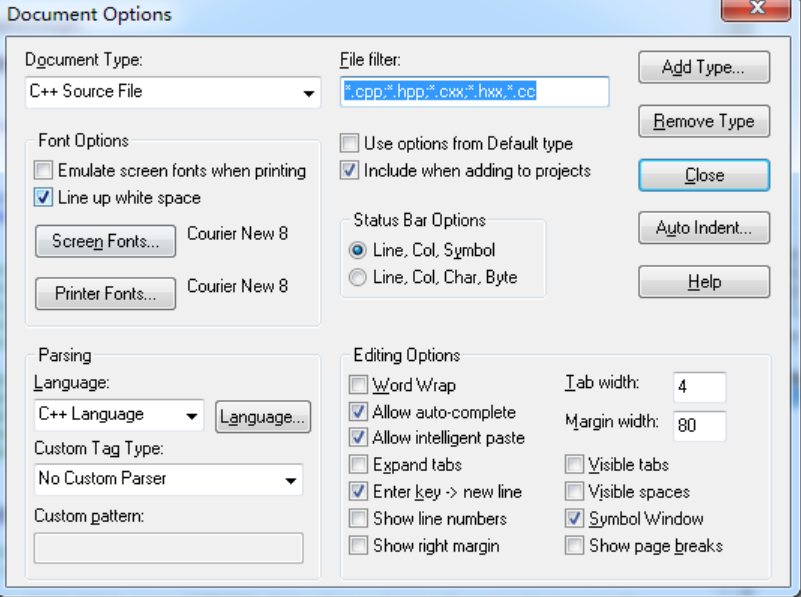The height and width of the screenshot is (597, 801).
Task: Disable the Symbol Window checkbox
Action: click(574, 518)
